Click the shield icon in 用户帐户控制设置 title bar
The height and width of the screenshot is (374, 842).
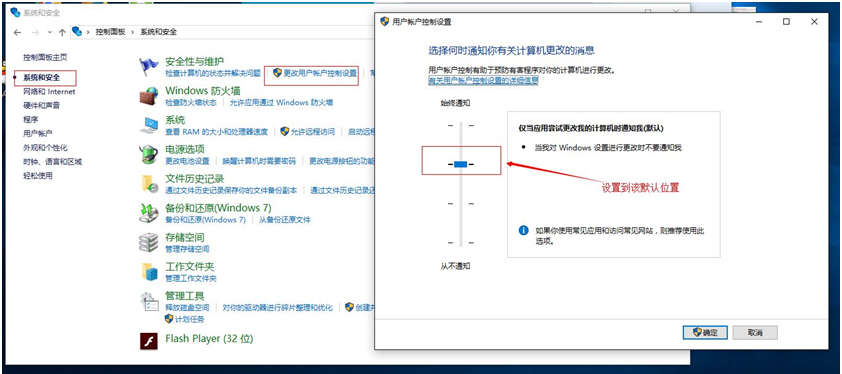(x=384, y=21)
